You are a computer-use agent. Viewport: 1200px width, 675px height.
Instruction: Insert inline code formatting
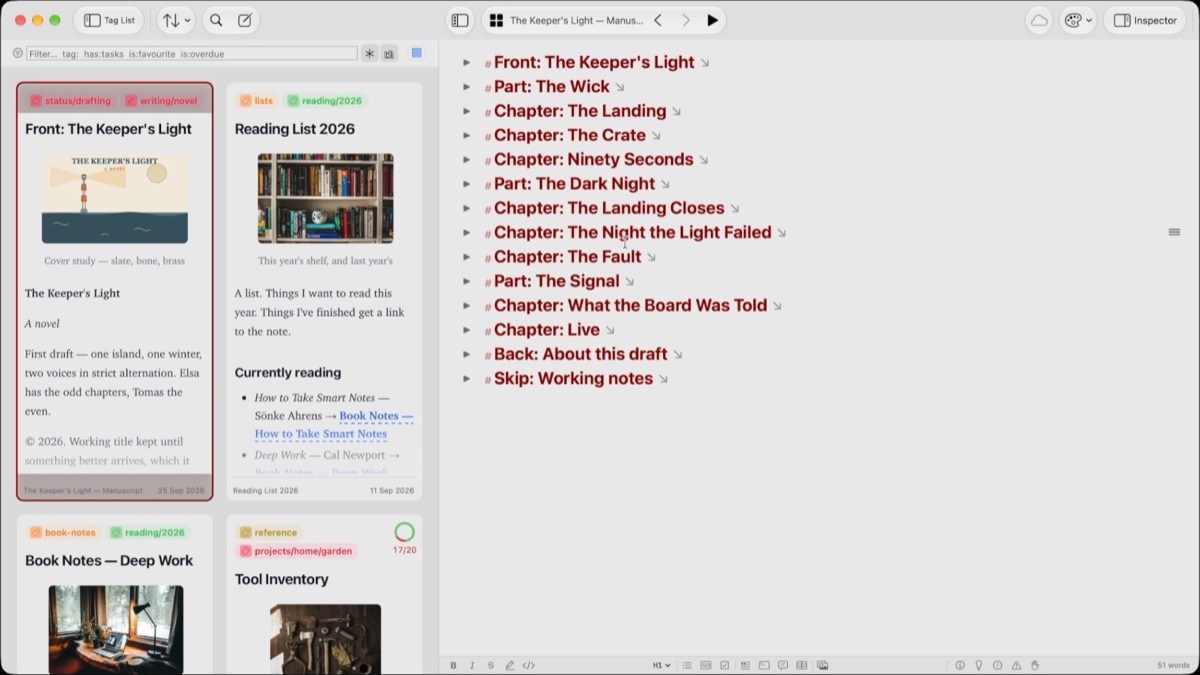529,665
